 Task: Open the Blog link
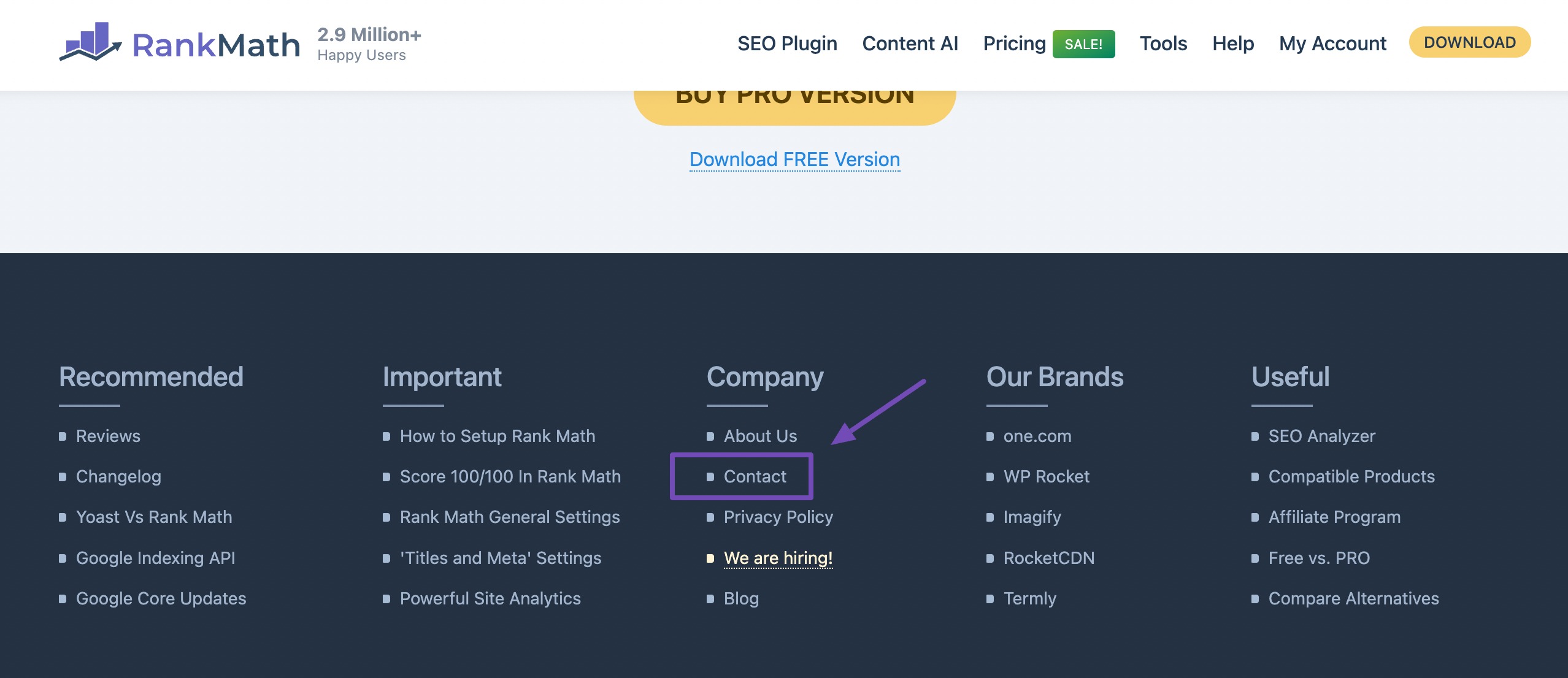(x=741, y=599)
